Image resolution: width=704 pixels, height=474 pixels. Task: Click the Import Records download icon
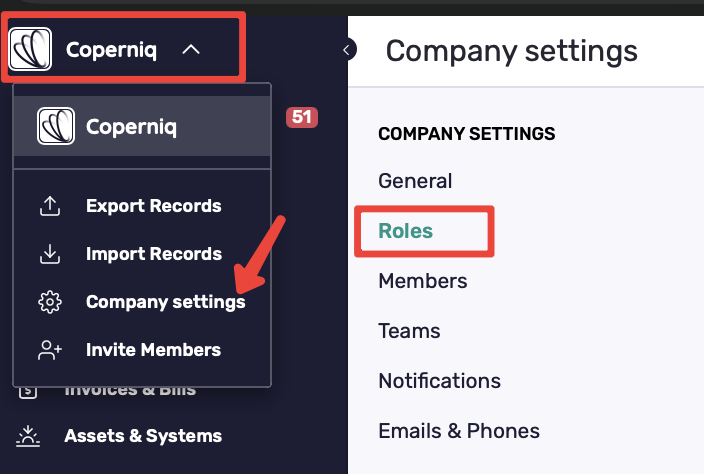(50, 254)
